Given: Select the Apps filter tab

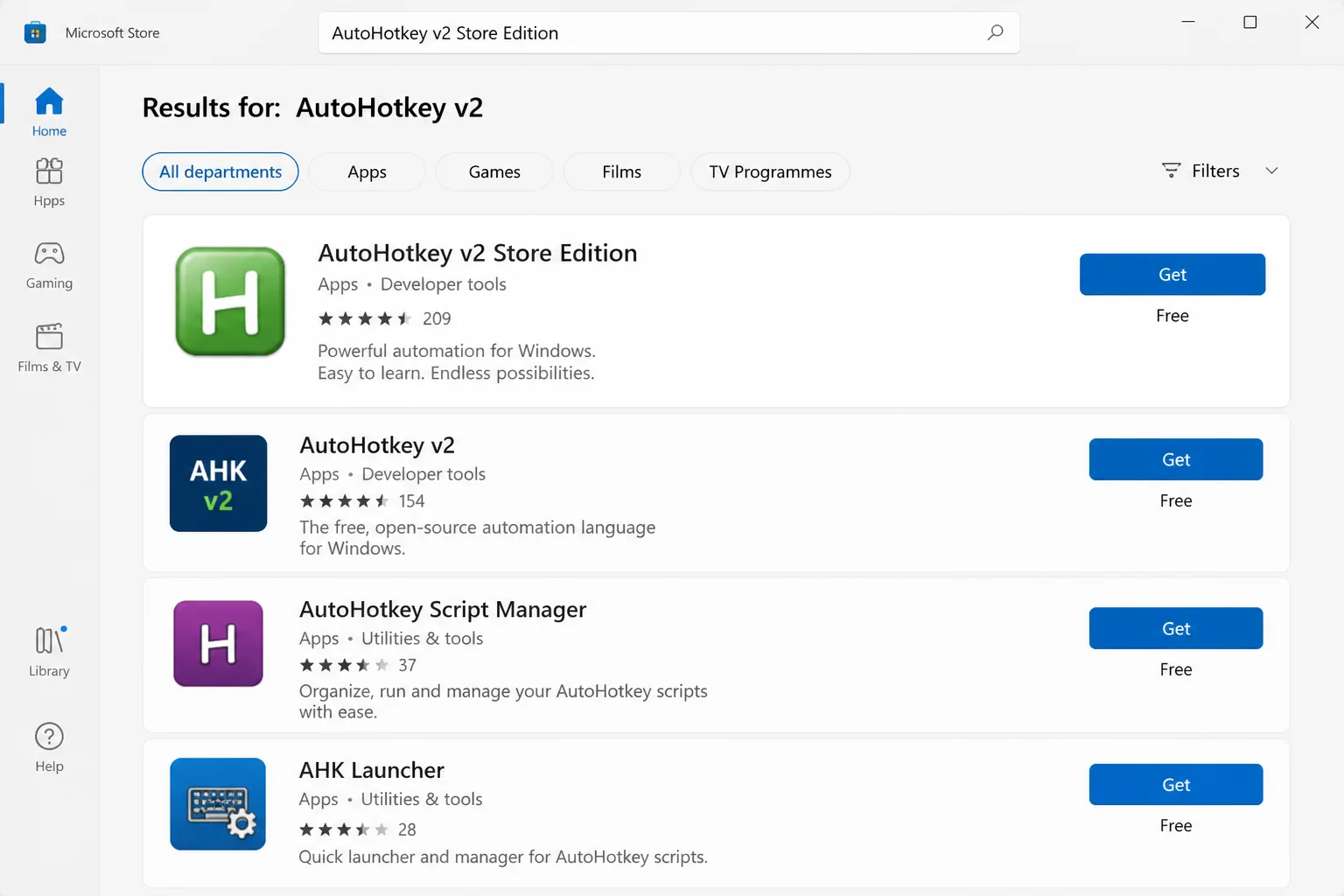Looking at the screenshot, I should 367,171.
